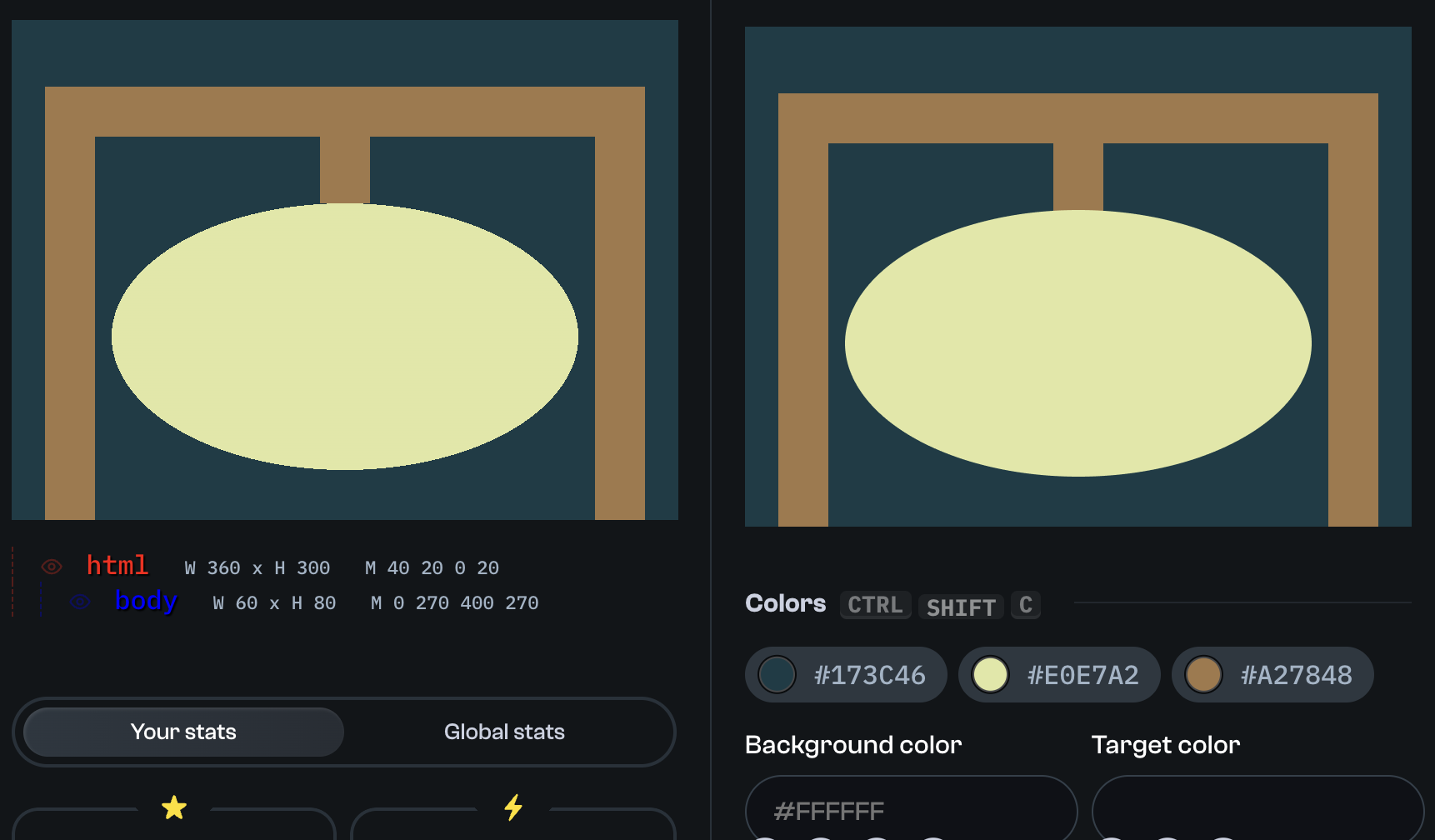Click the CTRL key hint badge
The height and width of the screenshot is (840, 1435).
coord(875,605)
